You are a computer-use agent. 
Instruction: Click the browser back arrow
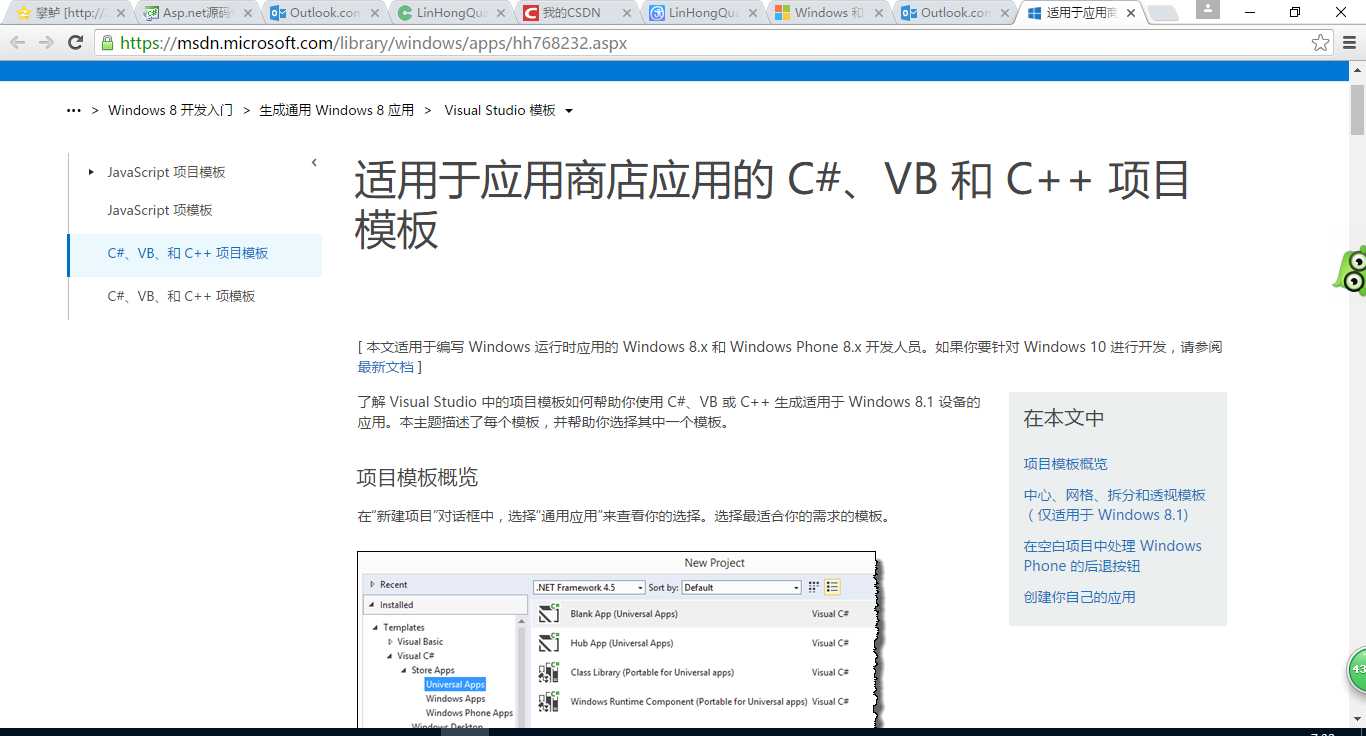click(19, 43)
